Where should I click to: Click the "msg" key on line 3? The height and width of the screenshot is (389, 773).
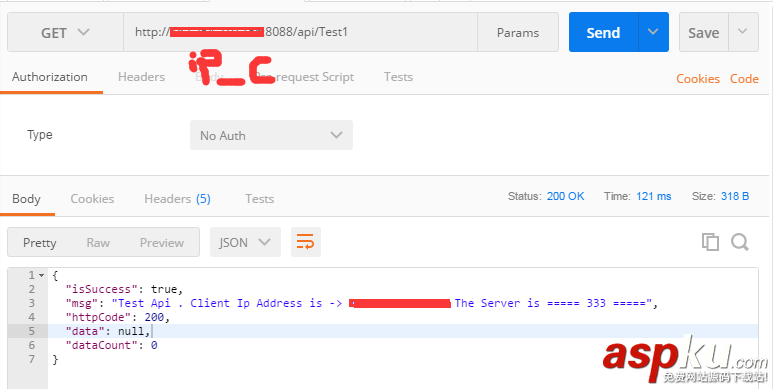click(x=82, y=303)
